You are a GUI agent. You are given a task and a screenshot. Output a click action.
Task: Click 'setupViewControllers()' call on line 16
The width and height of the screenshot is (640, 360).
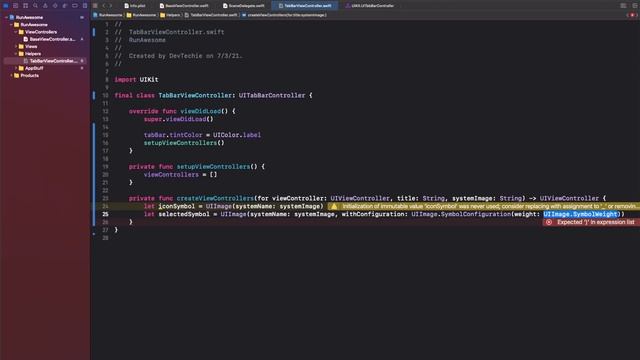click(x=184, y=143)
